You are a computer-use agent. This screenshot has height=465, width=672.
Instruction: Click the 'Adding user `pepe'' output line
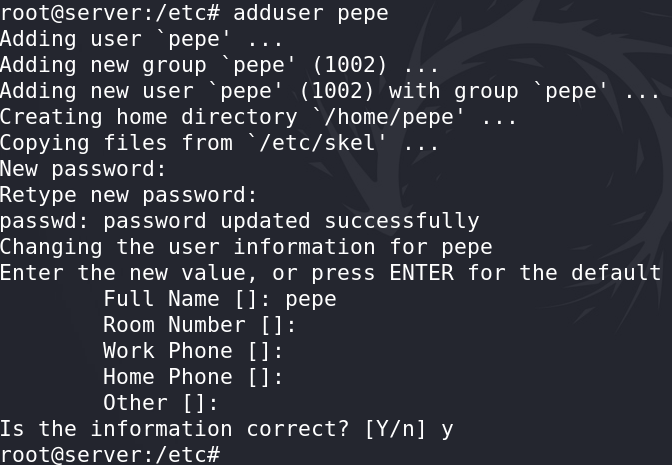(141, 39)
